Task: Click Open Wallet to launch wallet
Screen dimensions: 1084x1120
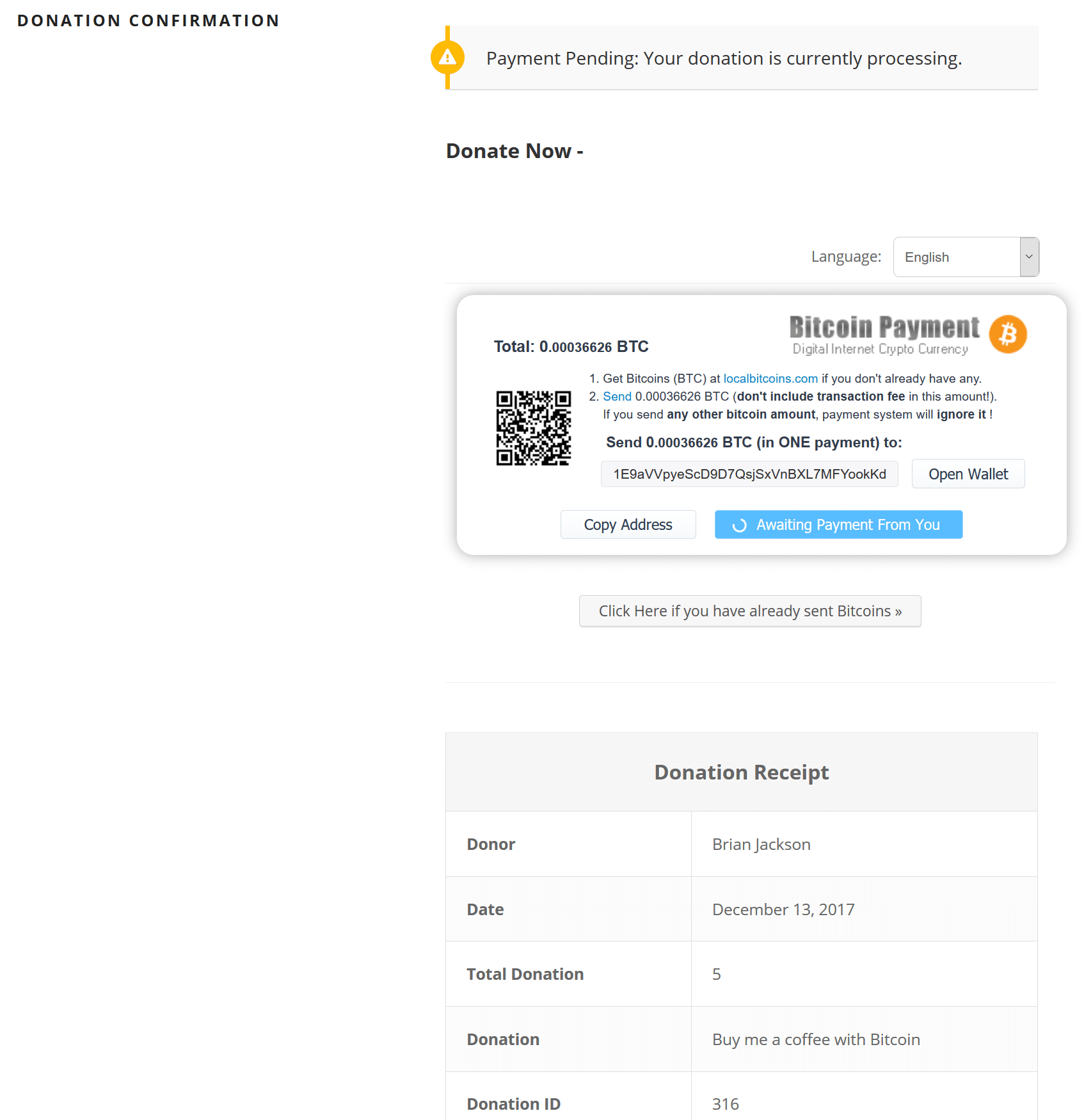Action: coord(968,474)
